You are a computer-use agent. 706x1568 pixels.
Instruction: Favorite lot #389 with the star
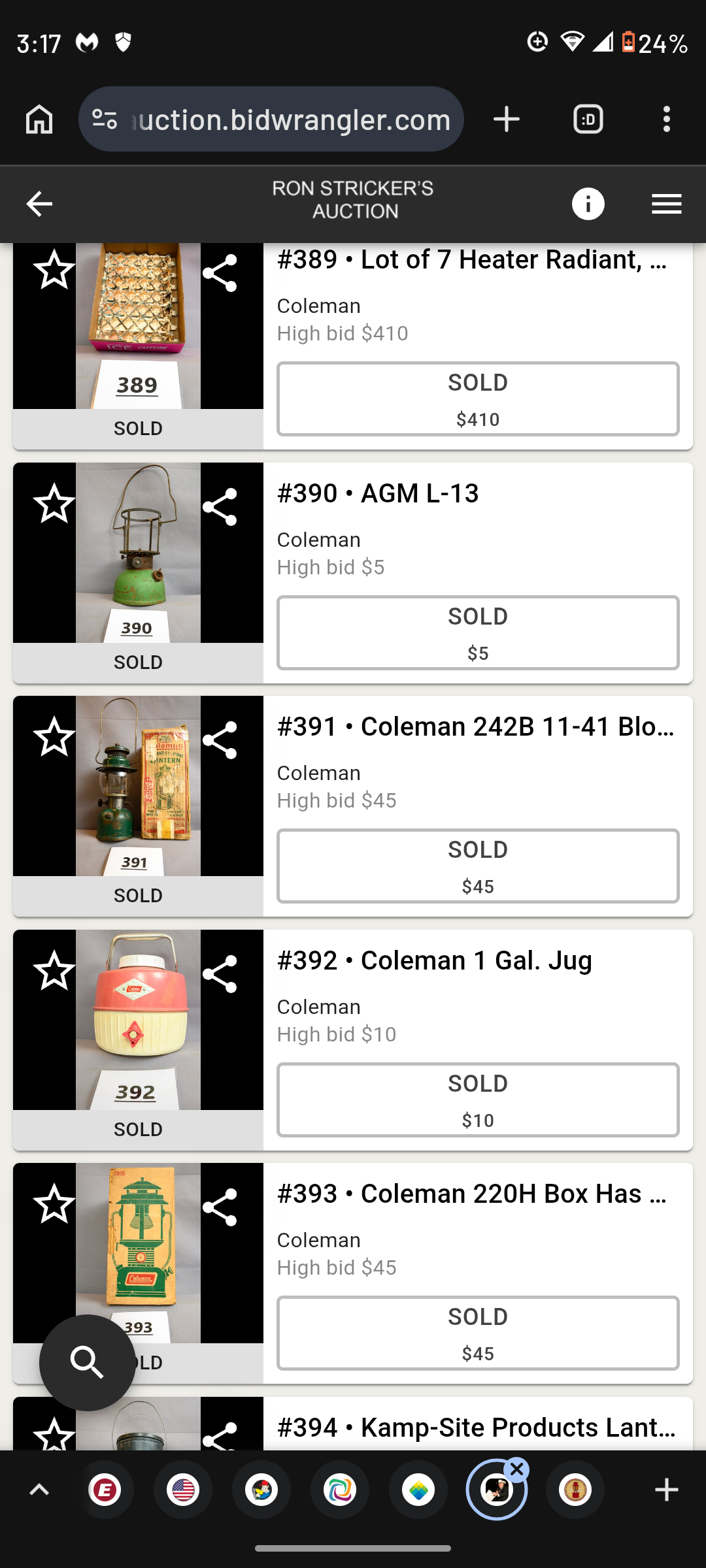(x=54, y=270)
